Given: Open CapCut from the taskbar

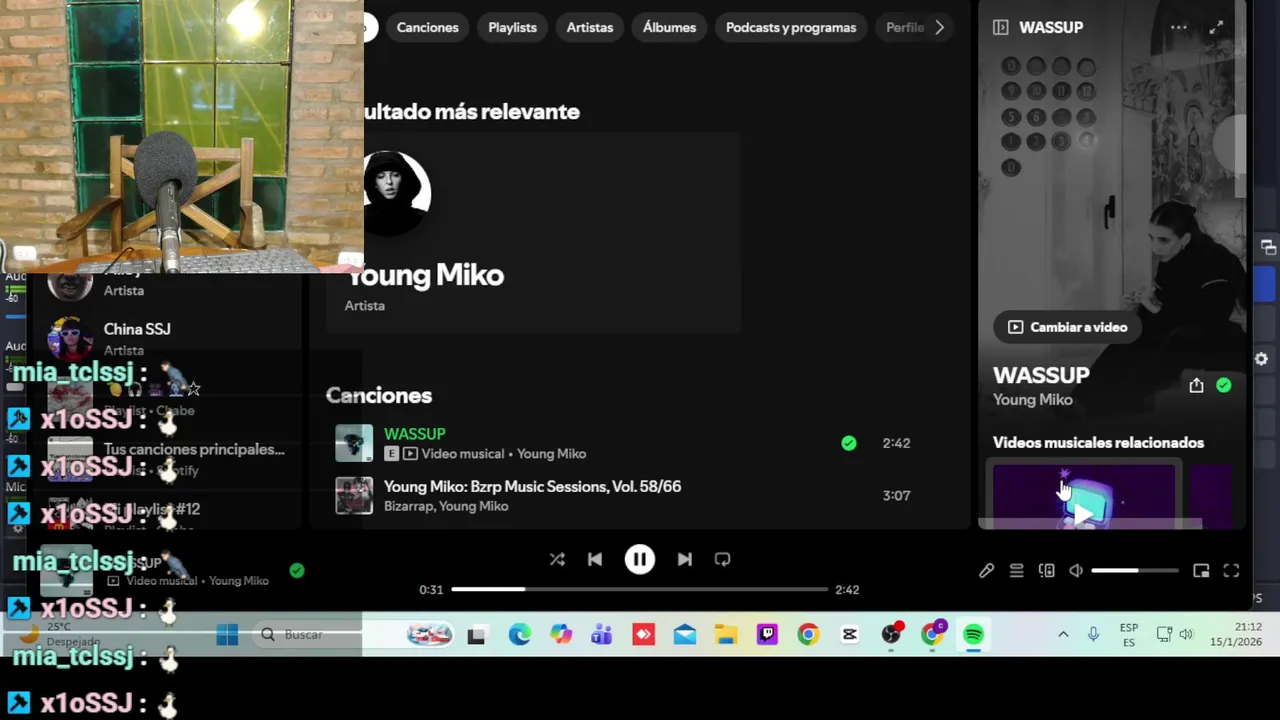Looking at the screenshot, I should (x=850, y=634).
